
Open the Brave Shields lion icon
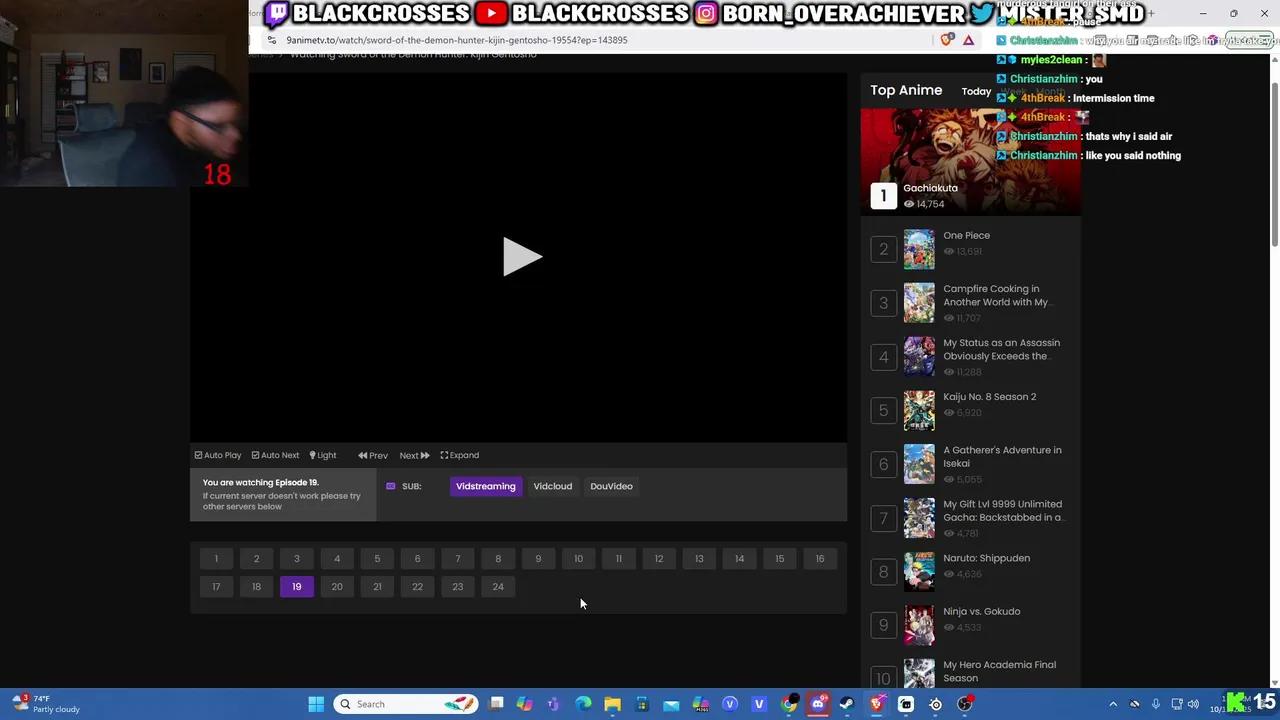[946, 40]
